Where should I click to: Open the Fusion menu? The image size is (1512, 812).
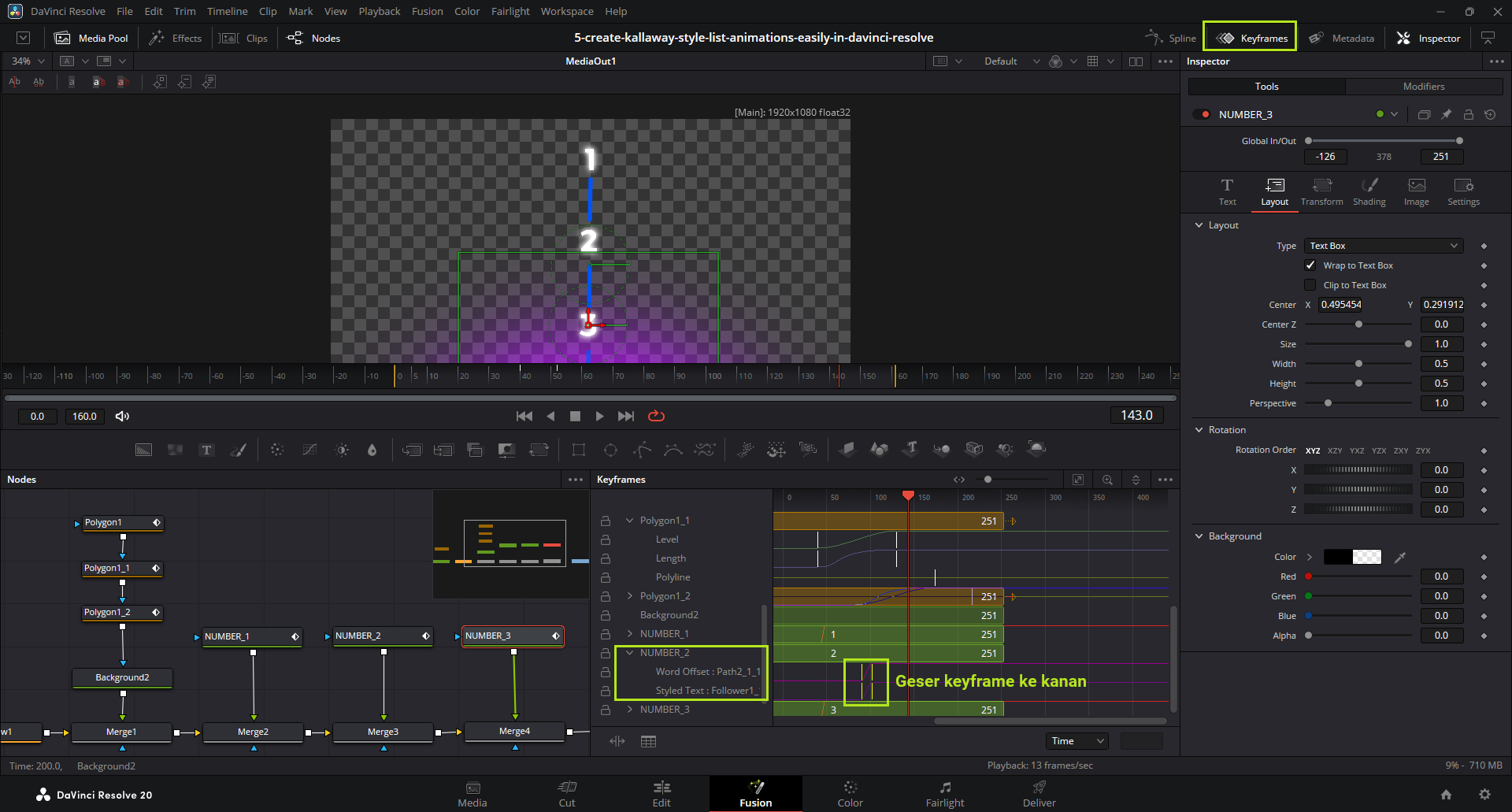[x=427, y=11]
